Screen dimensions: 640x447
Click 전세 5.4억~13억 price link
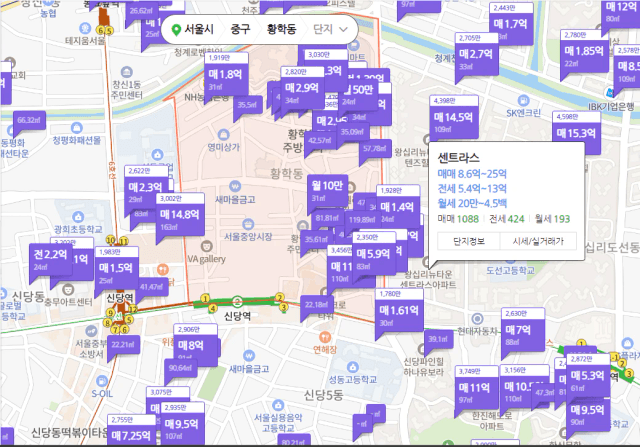click(472, 189)
